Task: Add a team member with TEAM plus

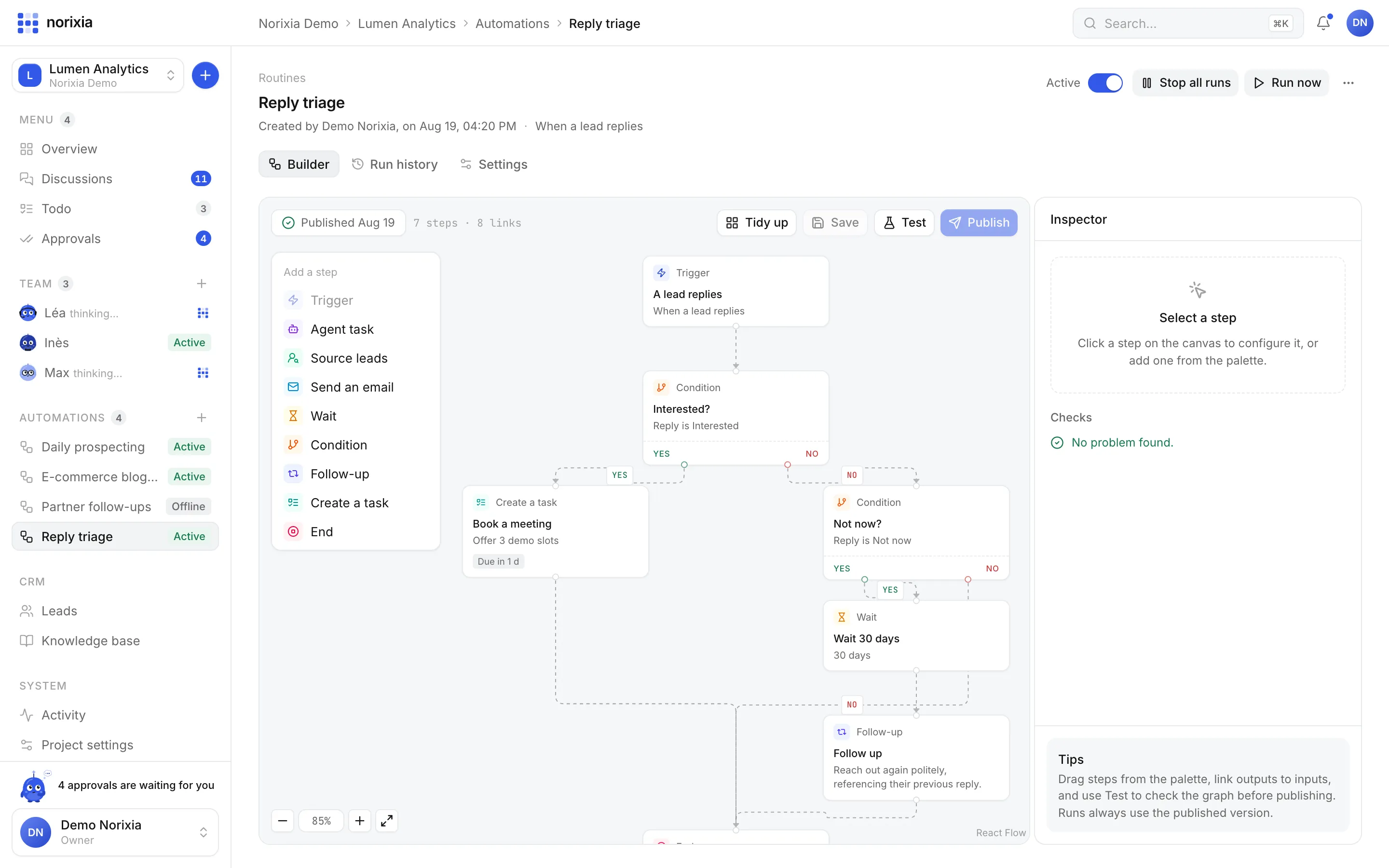Action: tap(202, 284)
